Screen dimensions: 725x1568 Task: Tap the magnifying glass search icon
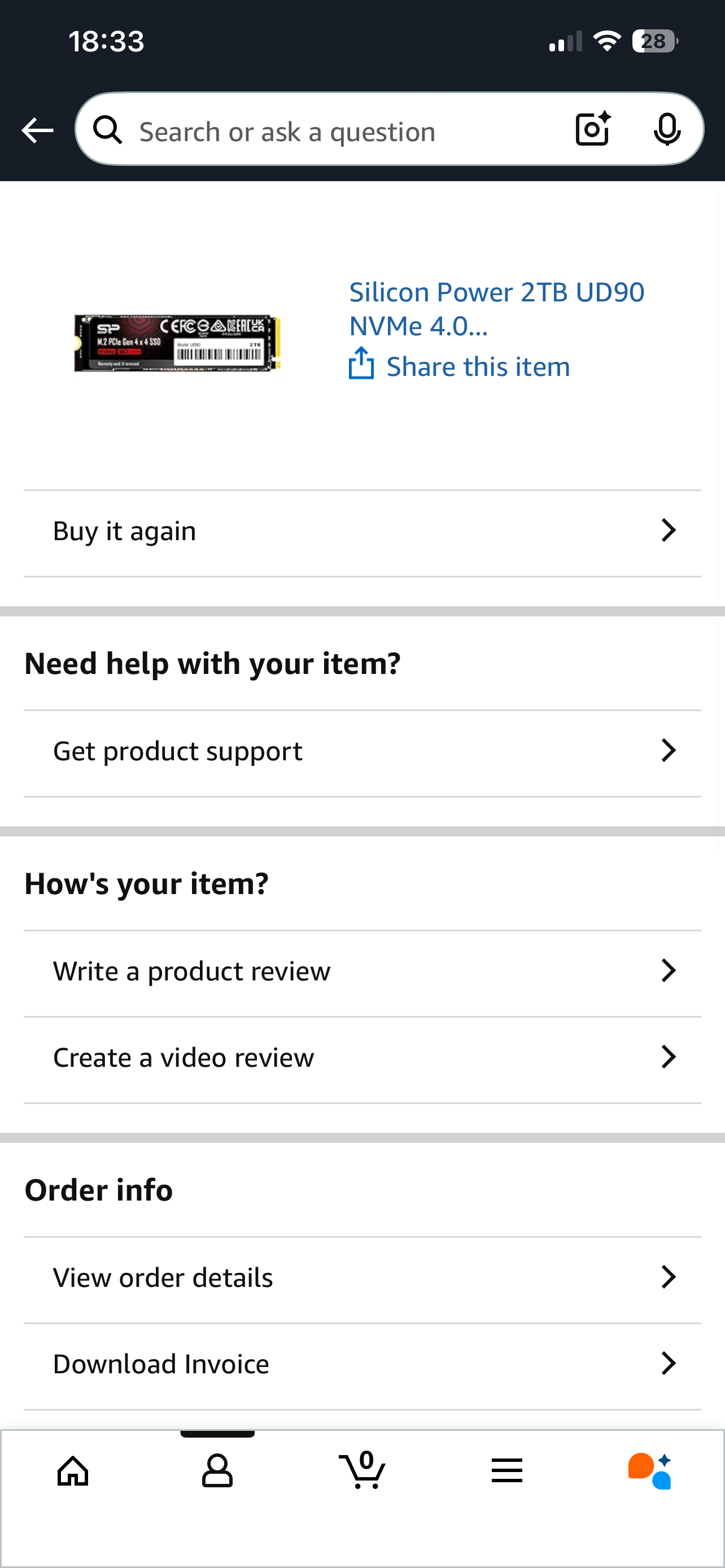108,130
